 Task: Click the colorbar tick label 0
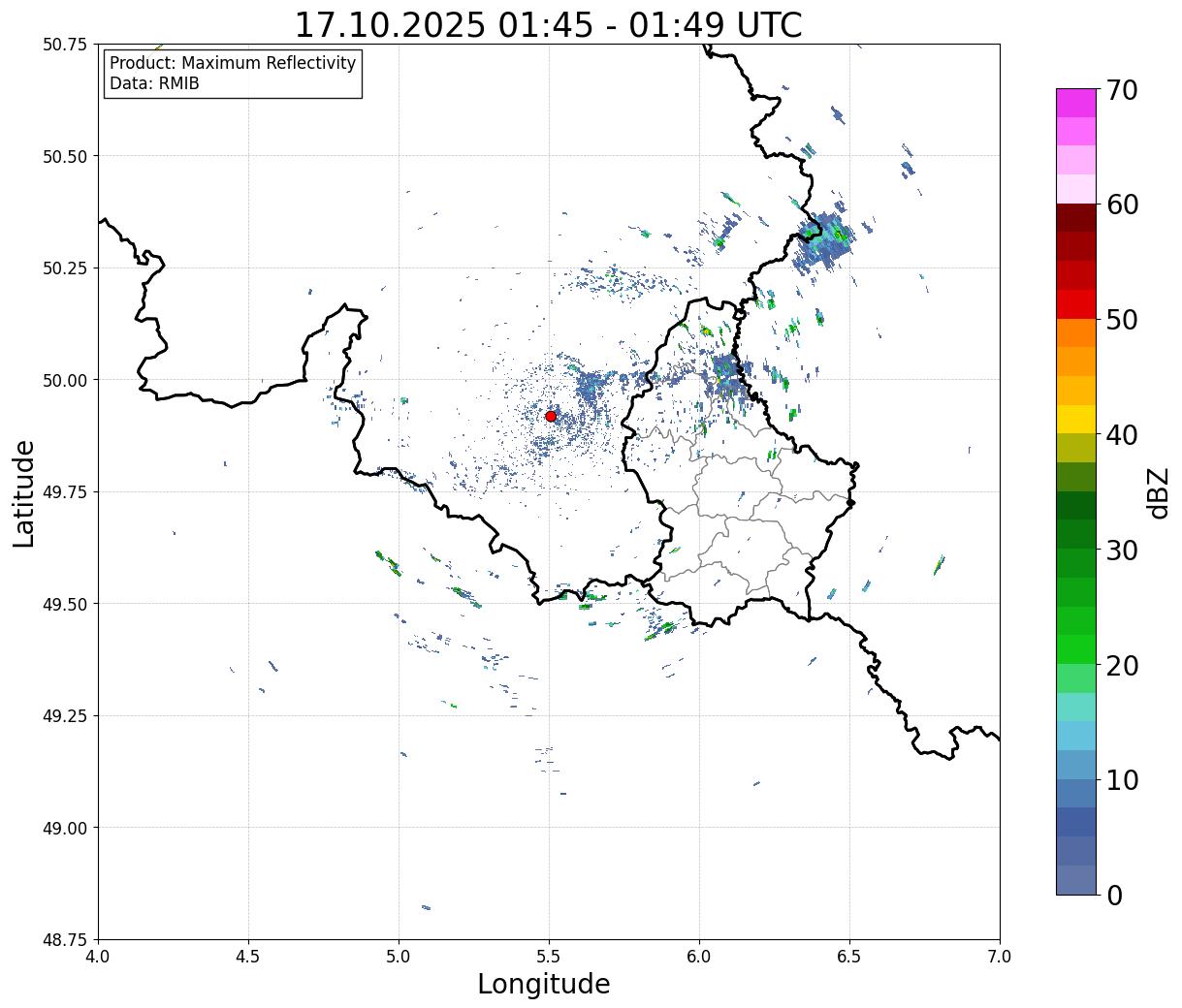(x=1113, y=896)
